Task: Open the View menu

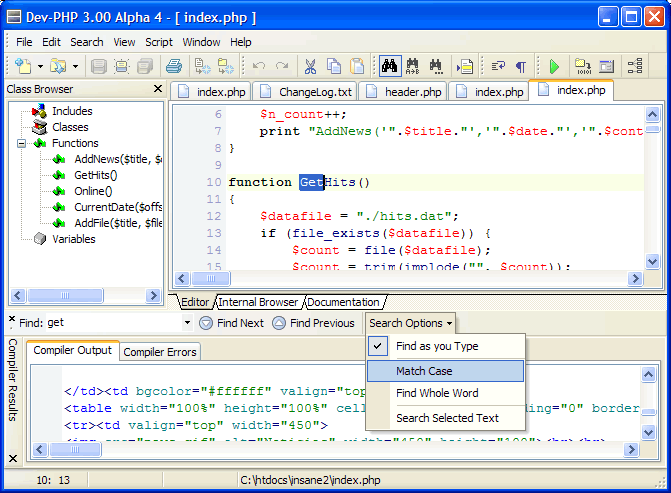Action: 124,42
